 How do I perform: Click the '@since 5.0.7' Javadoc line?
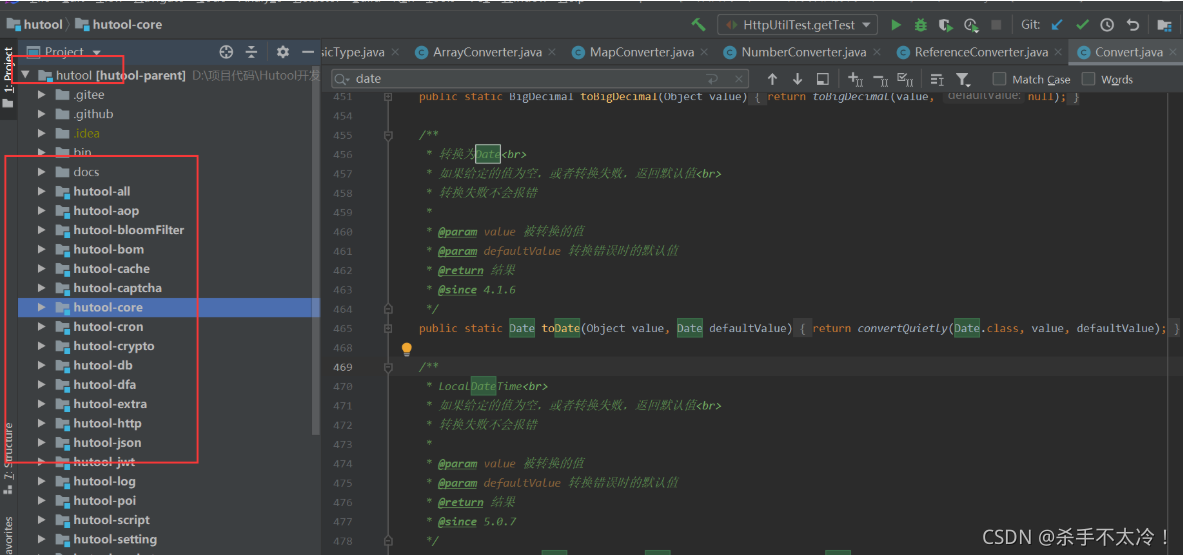(477, 521)
